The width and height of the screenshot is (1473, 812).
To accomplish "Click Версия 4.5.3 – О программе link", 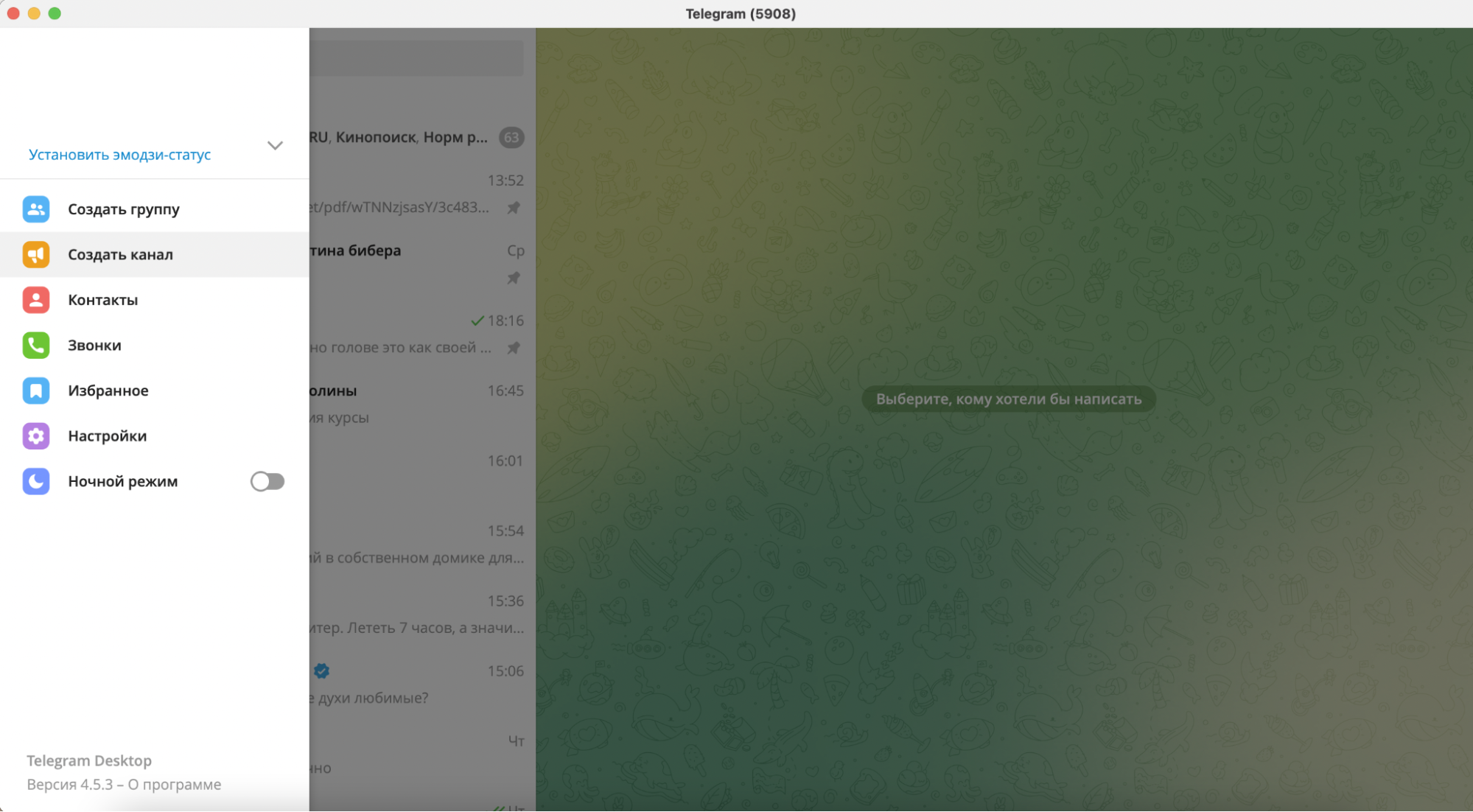I will [x=124, y=785].
